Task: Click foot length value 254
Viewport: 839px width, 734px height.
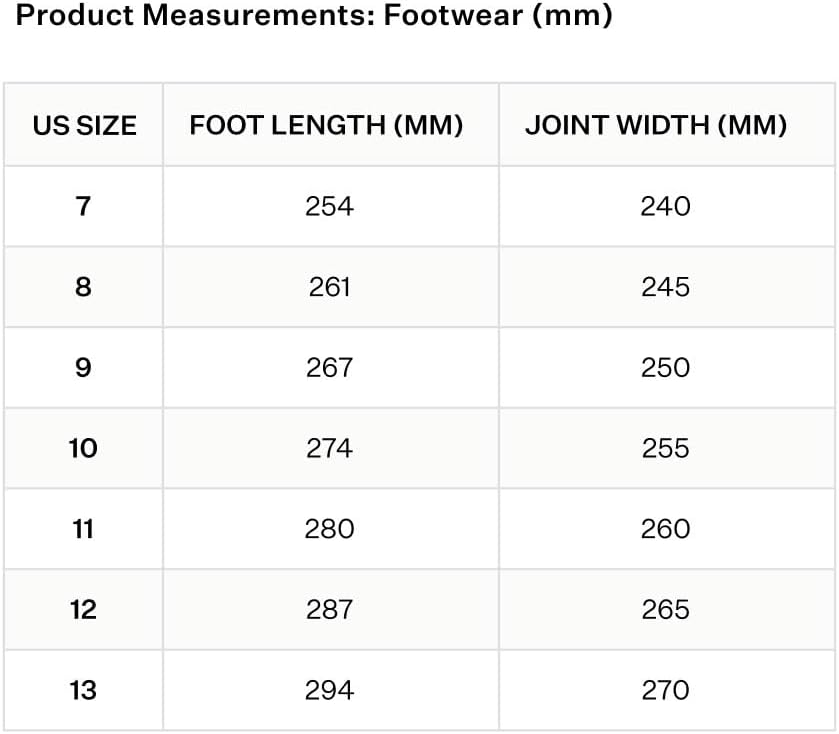Action: coord(329,206)
